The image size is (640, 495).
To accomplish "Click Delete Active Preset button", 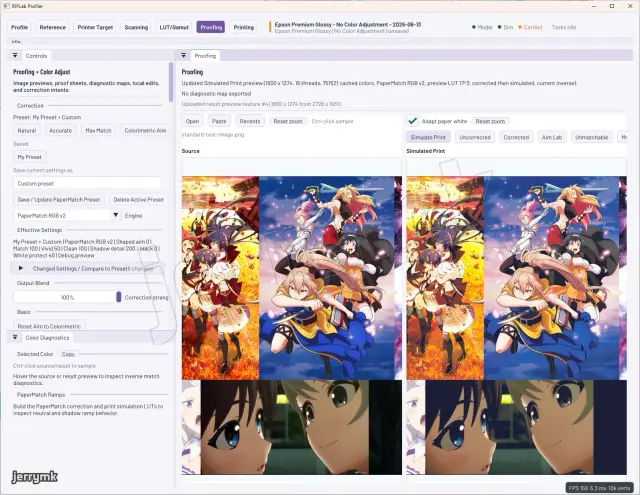I will pyautogui.click(x=138, y=200).
